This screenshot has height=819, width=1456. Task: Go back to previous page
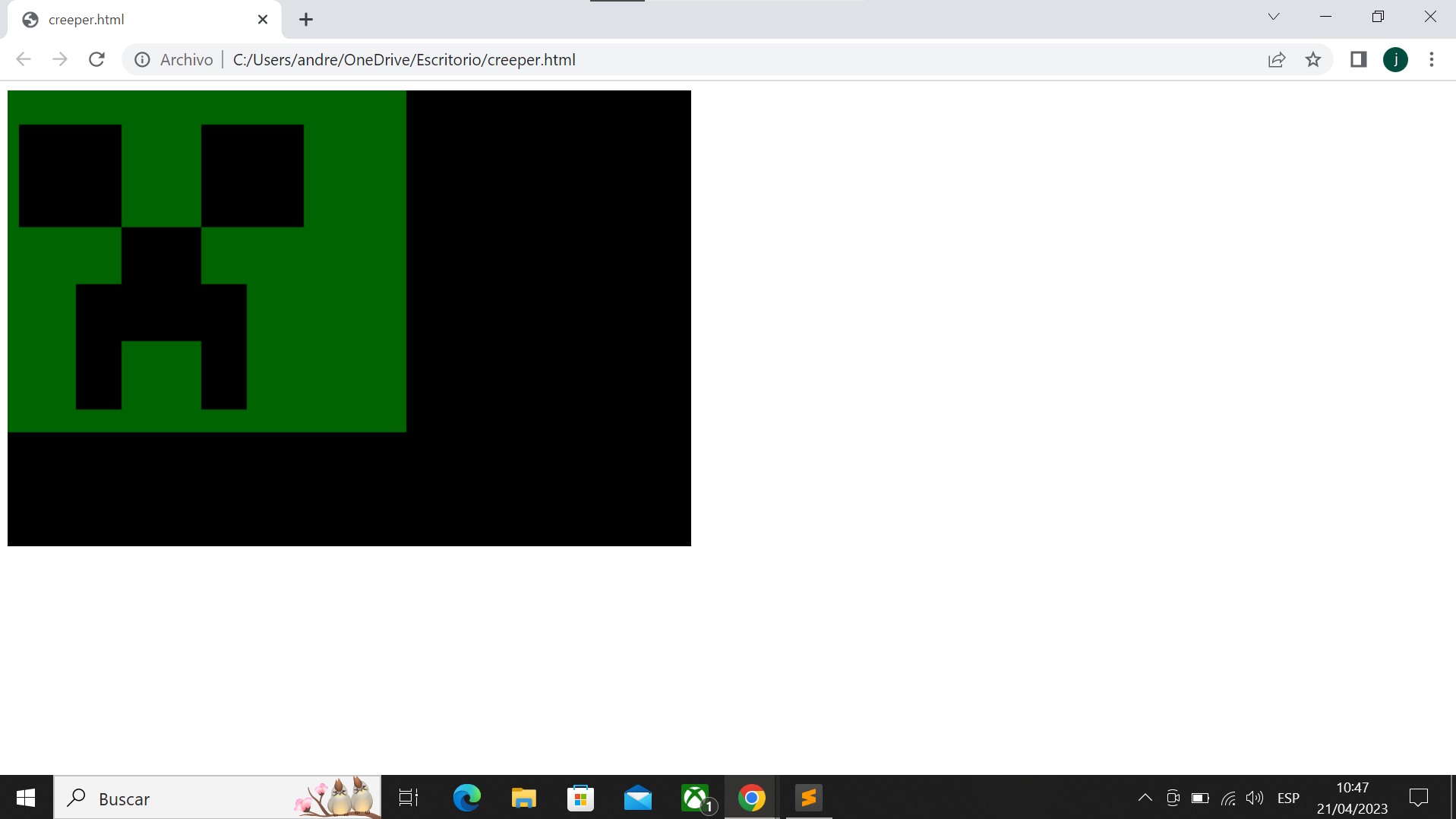point(24,59)
